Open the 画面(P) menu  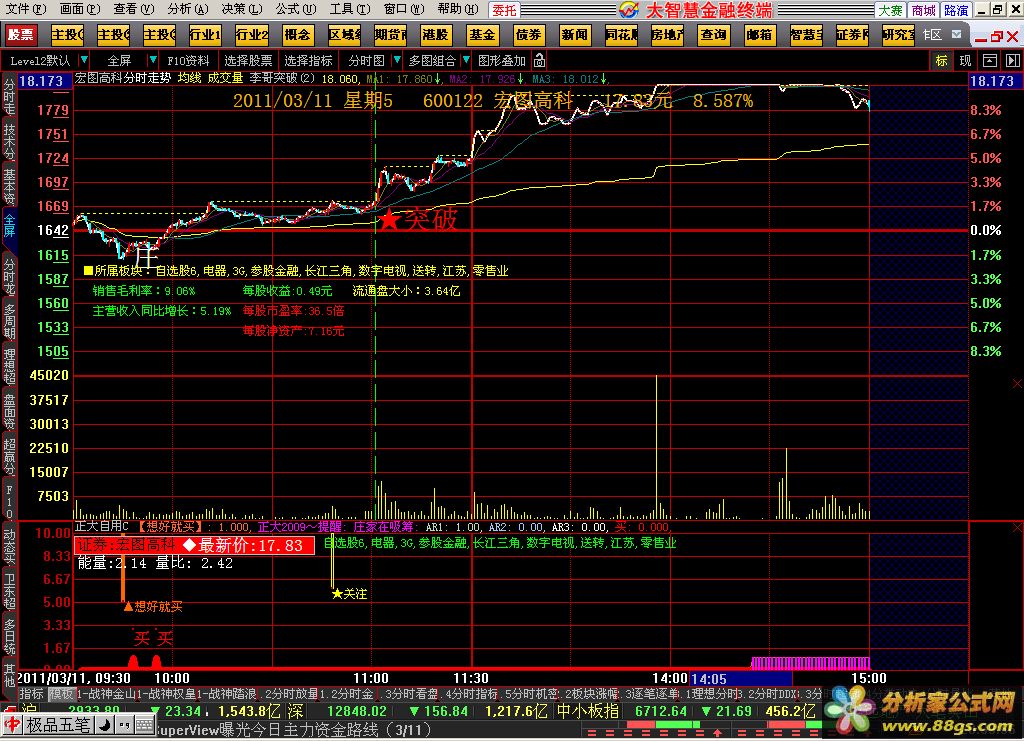79,9
